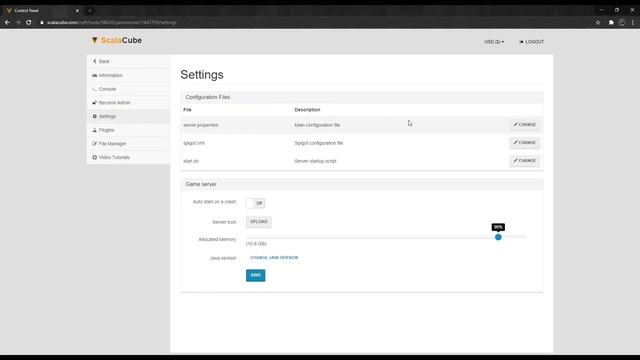Save the game server settings

(x=256, y=276)
